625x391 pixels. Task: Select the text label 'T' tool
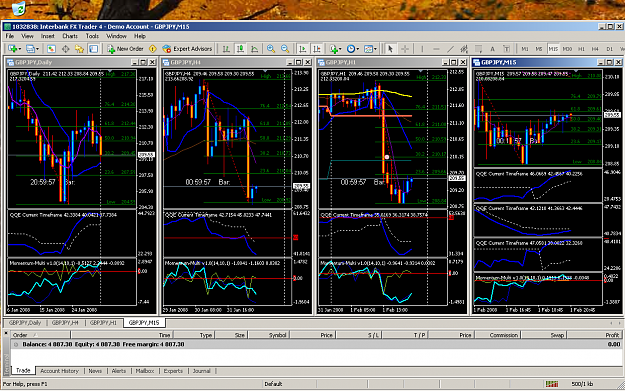(x=506, y=49)
